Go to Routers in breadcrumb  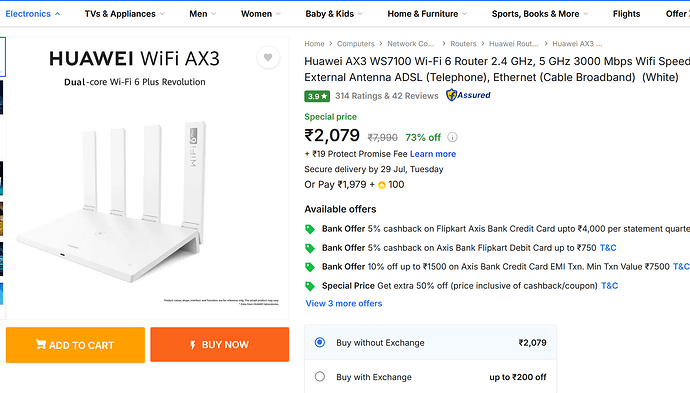463,44
